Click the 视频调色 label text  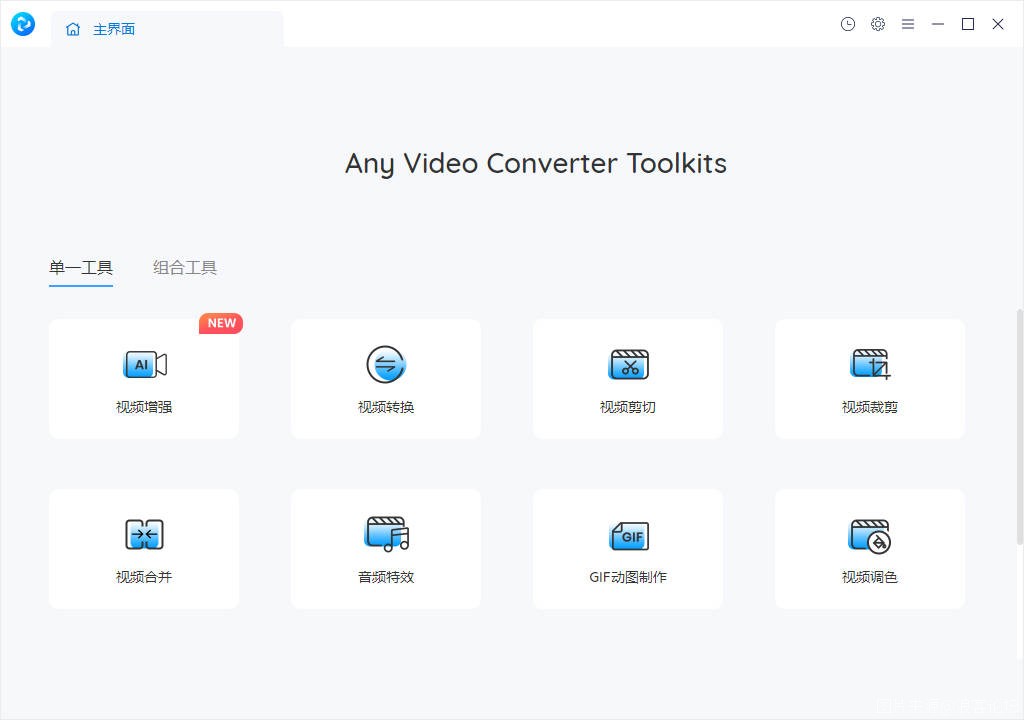870,577
